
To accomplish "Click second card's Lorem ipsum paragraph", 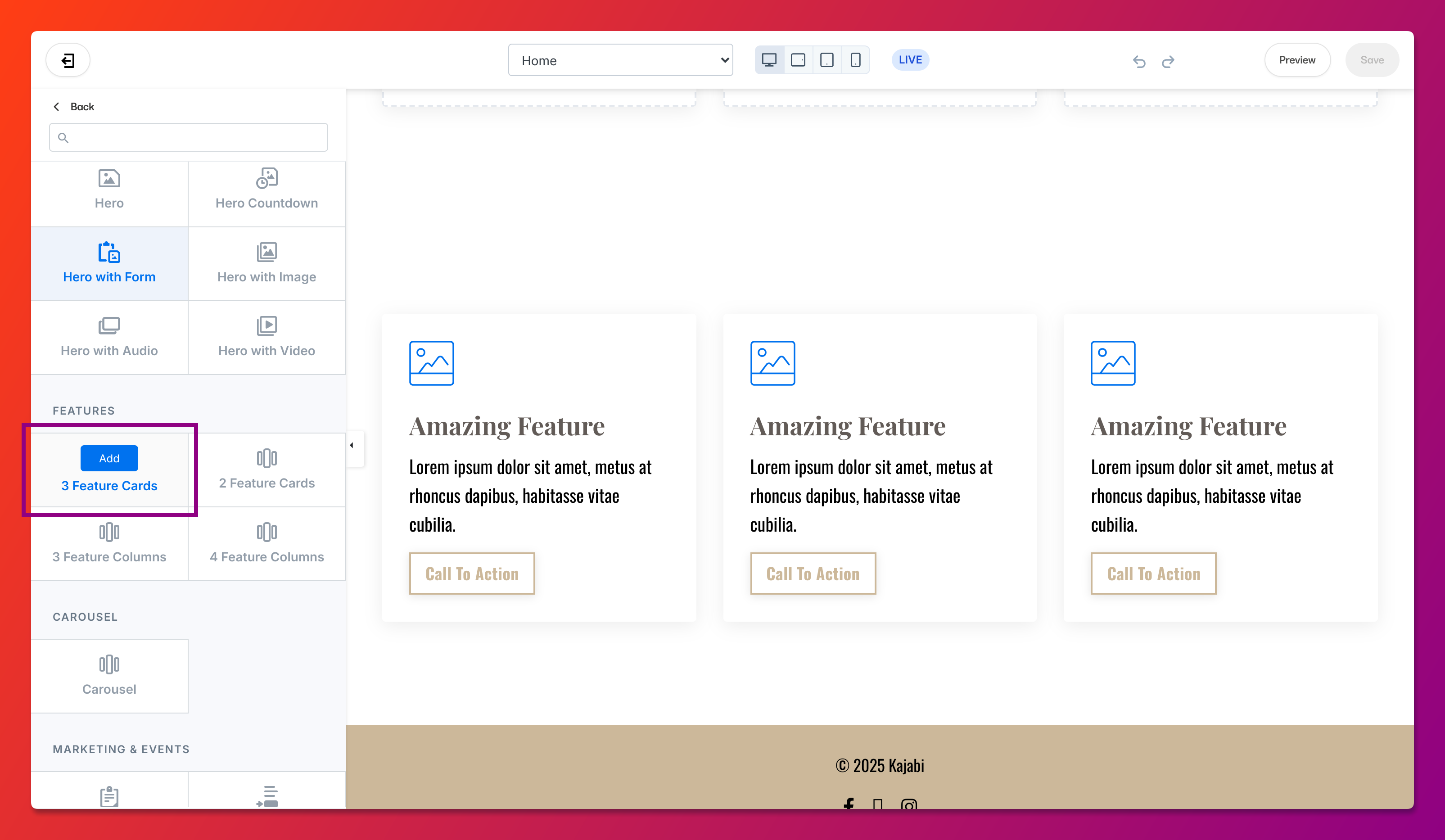I will tap(871, 496).
